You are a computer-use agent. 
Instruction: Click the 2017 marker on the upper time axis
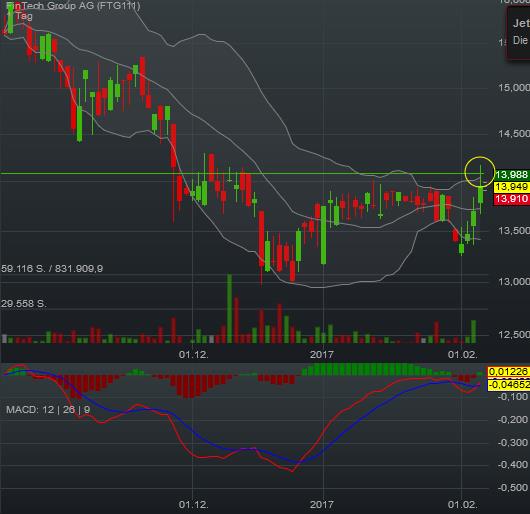(321, 354)
